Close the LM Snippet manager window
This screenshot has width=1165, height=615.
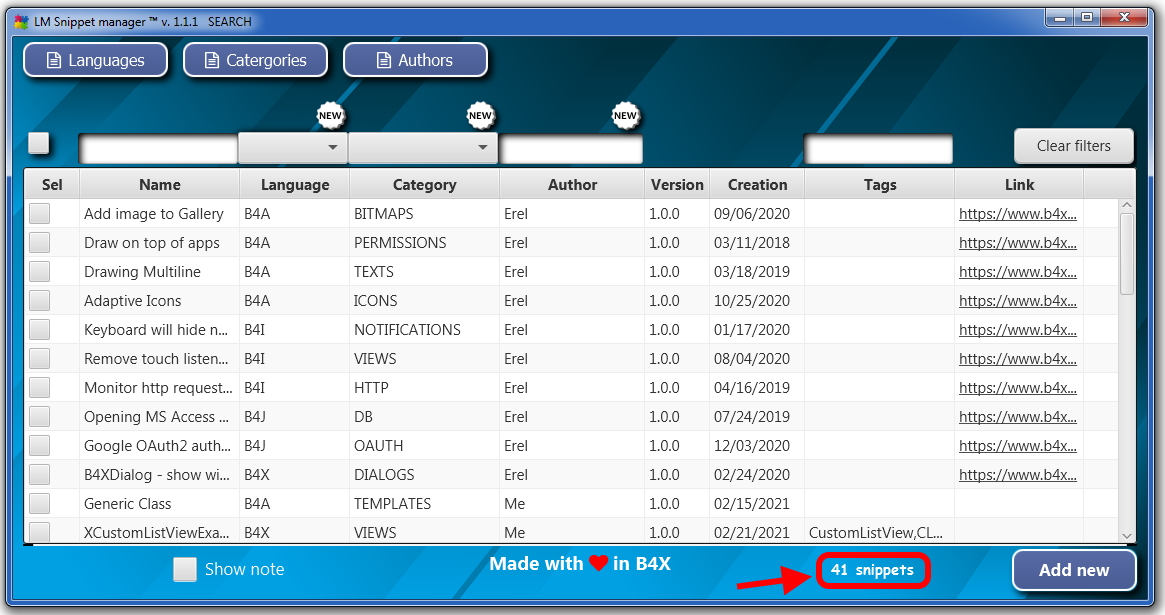[x=1125, y=18]
